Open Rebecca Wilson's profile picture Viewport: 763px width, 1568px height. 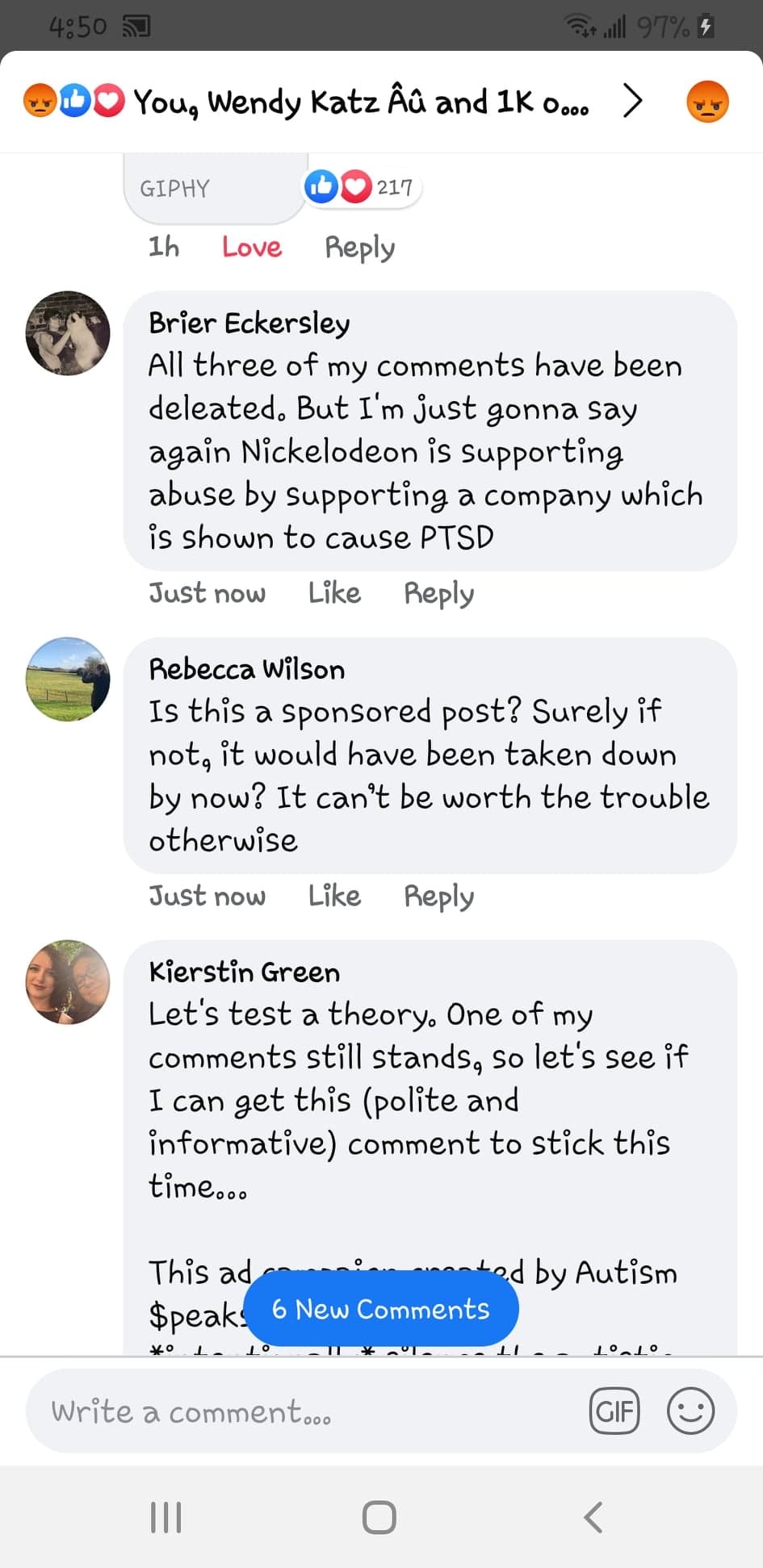(68, 679)
